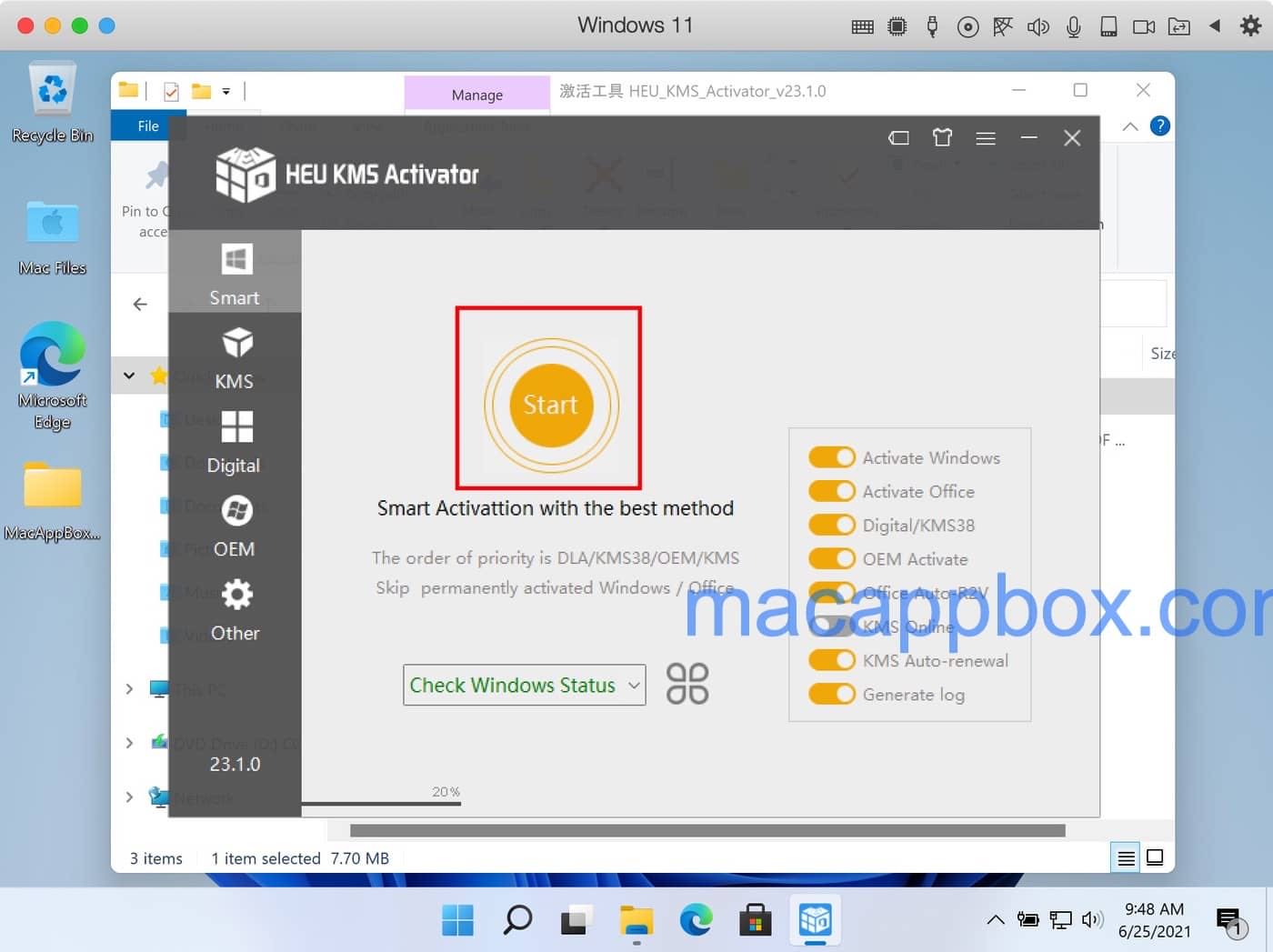Open the activator hamburger menu
Screen dimensions: 1273x952
(x=986, y=138)
